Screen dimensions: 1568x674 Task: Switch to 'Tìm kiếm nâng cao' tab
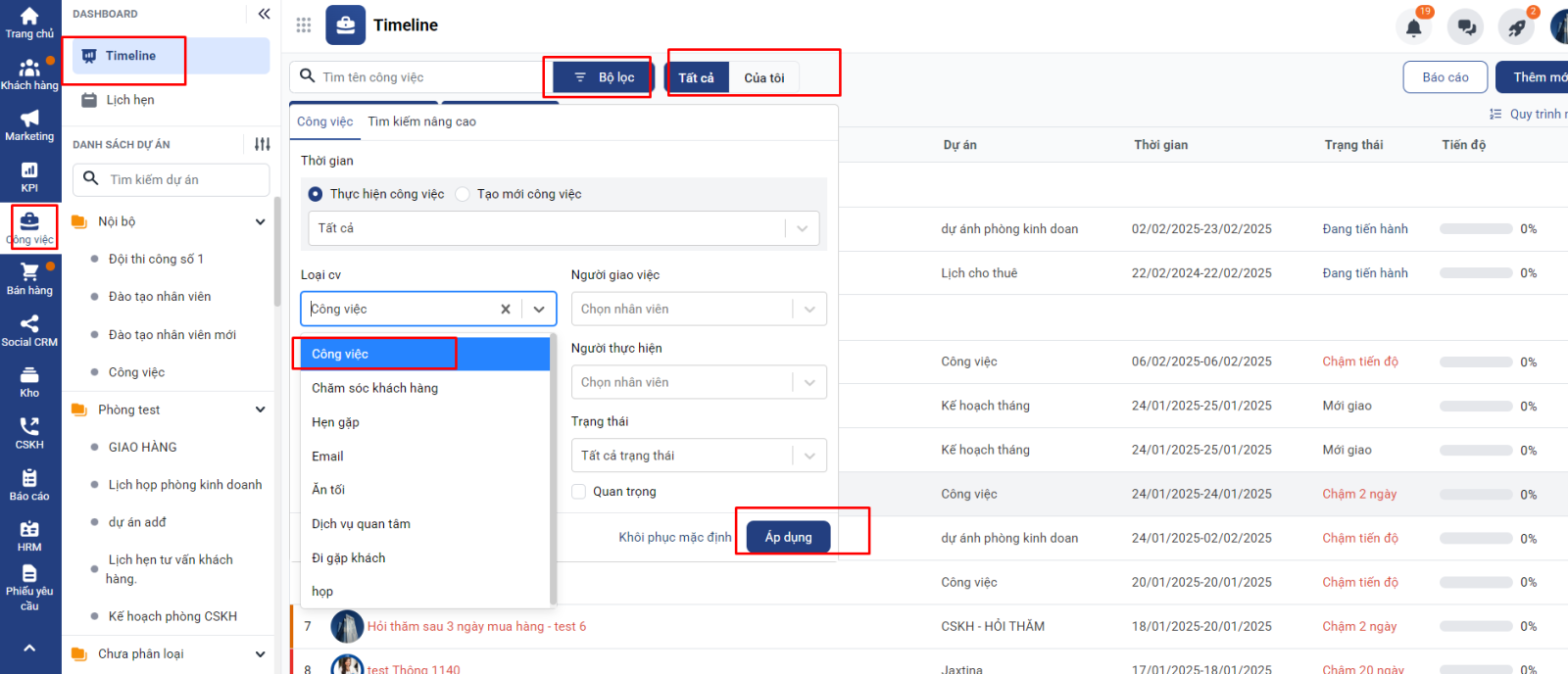tap(421, 121)
